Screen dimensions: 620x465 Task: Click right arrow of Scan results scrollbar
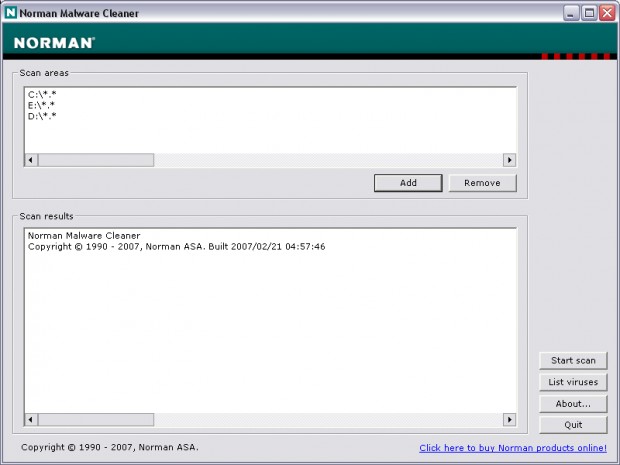(509, 420)
